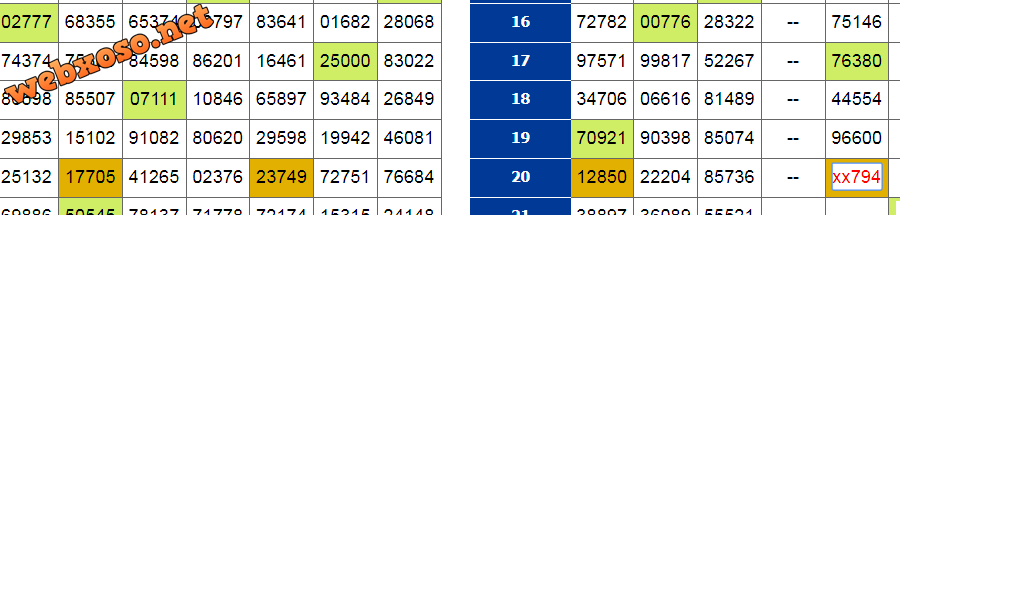Select the cell 72782
The height and width of the screenshot is (614, 1009).
602,23
